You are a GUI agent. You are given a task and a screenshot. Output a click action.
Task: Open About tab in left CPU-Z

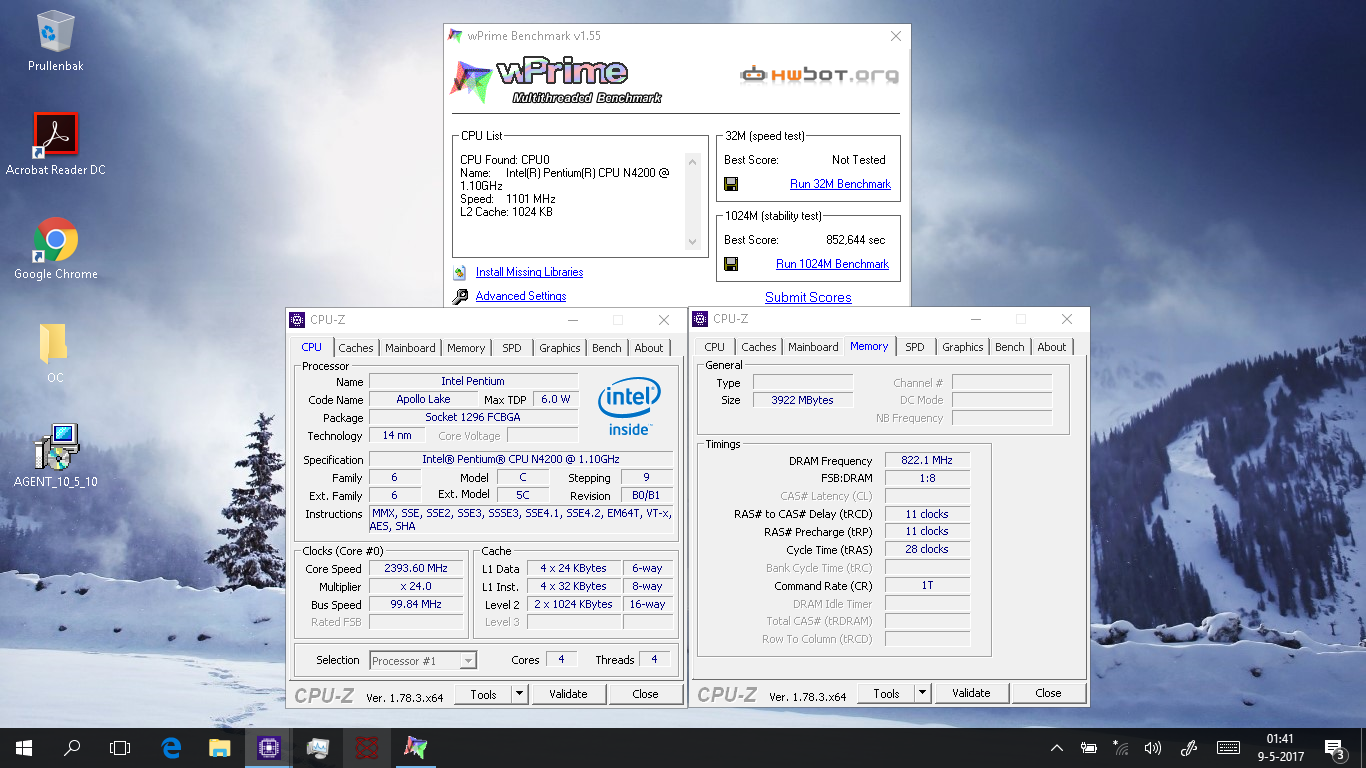[x=649, y=348]
